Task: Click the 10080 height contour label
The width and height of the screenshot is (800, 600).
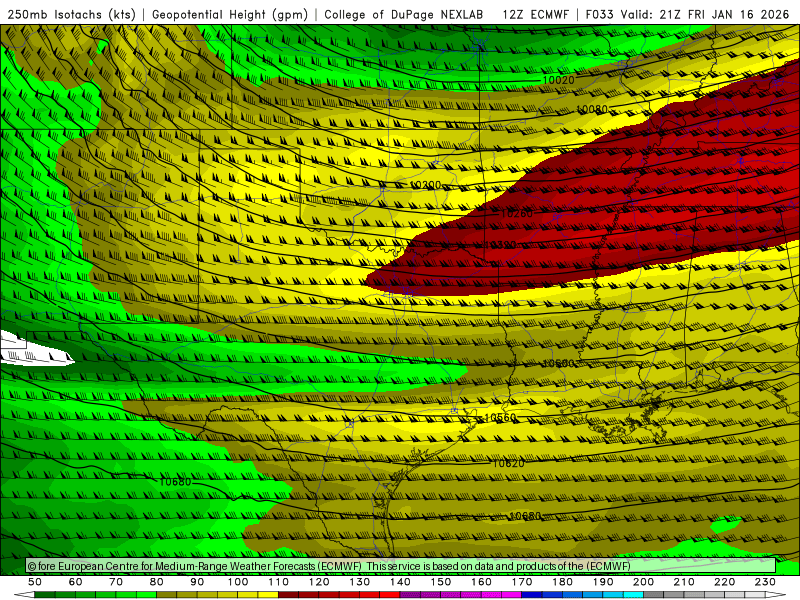Action: click(x=592, y=109)
